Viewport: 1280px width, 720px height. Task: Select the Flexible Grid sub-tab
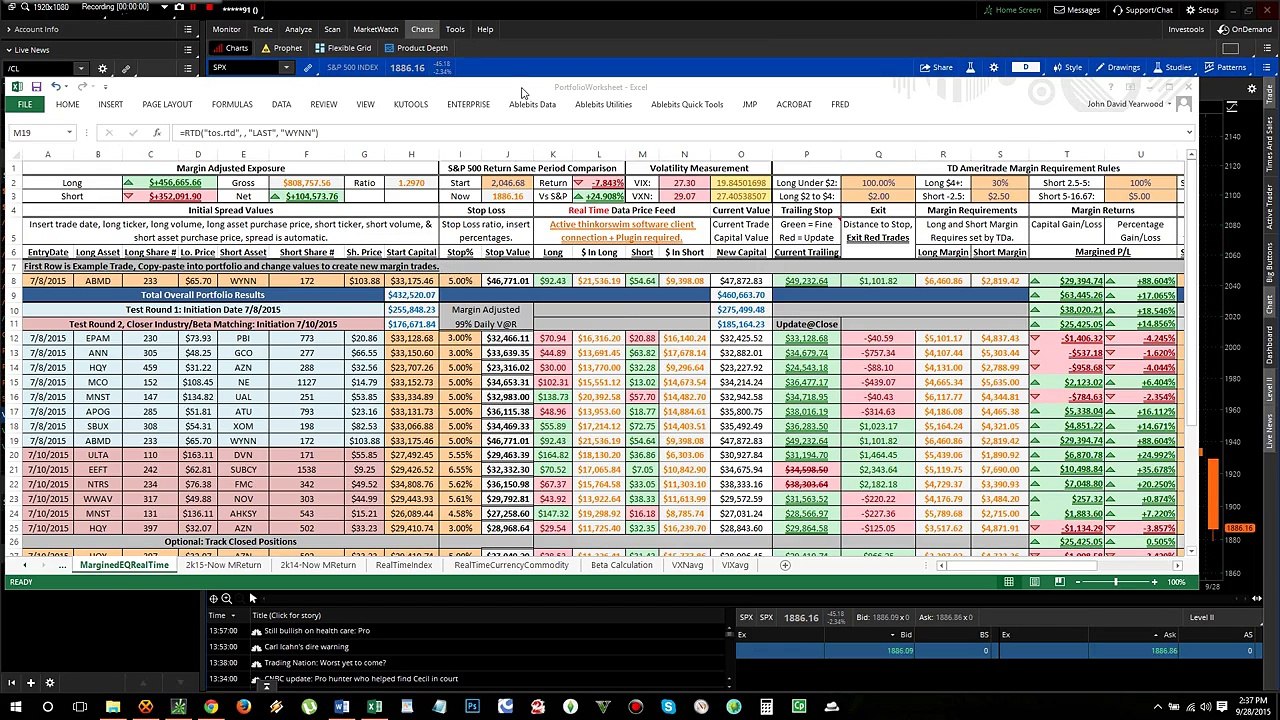tap(343, 48)
